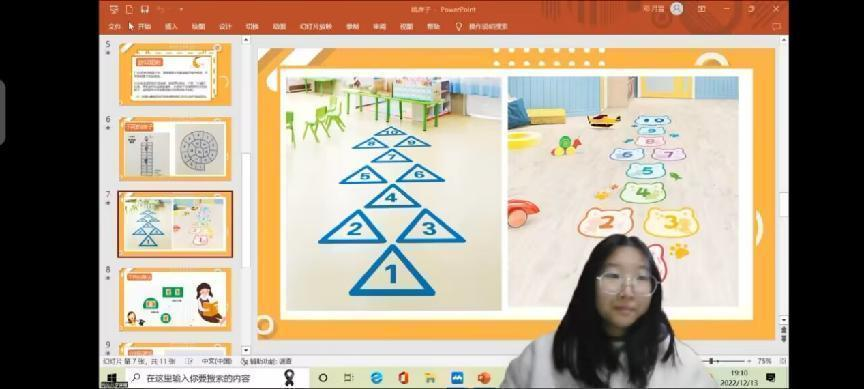
Task: Click the Start From Beginning slideshow icon
Action: 114,9
